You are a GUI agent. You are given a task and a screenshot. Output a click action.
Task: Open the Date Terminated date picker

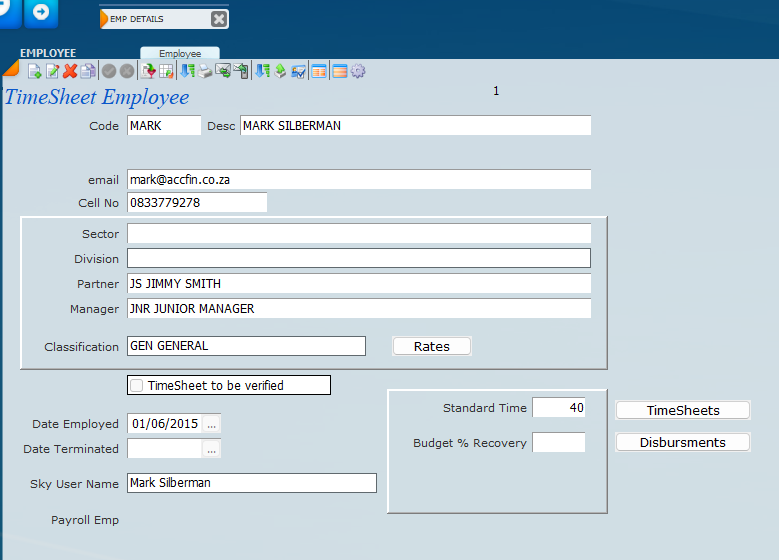(x=210, y=449)
